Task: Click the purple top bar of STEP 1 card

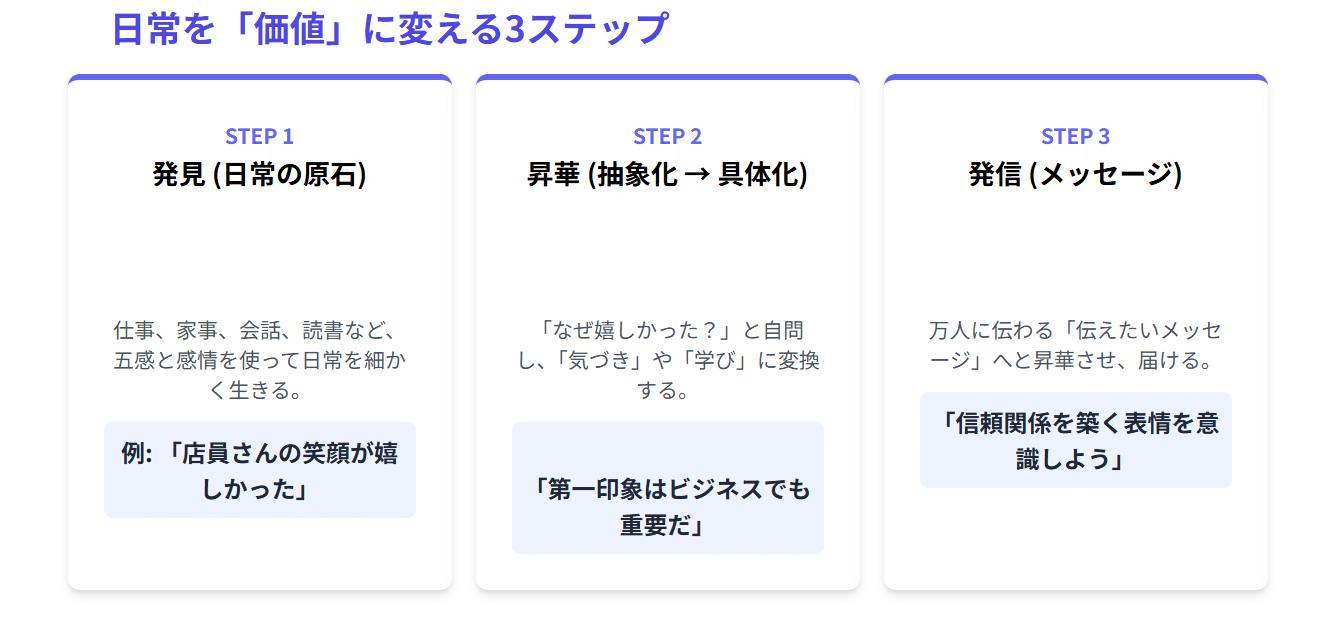Action: coord(259,77)
